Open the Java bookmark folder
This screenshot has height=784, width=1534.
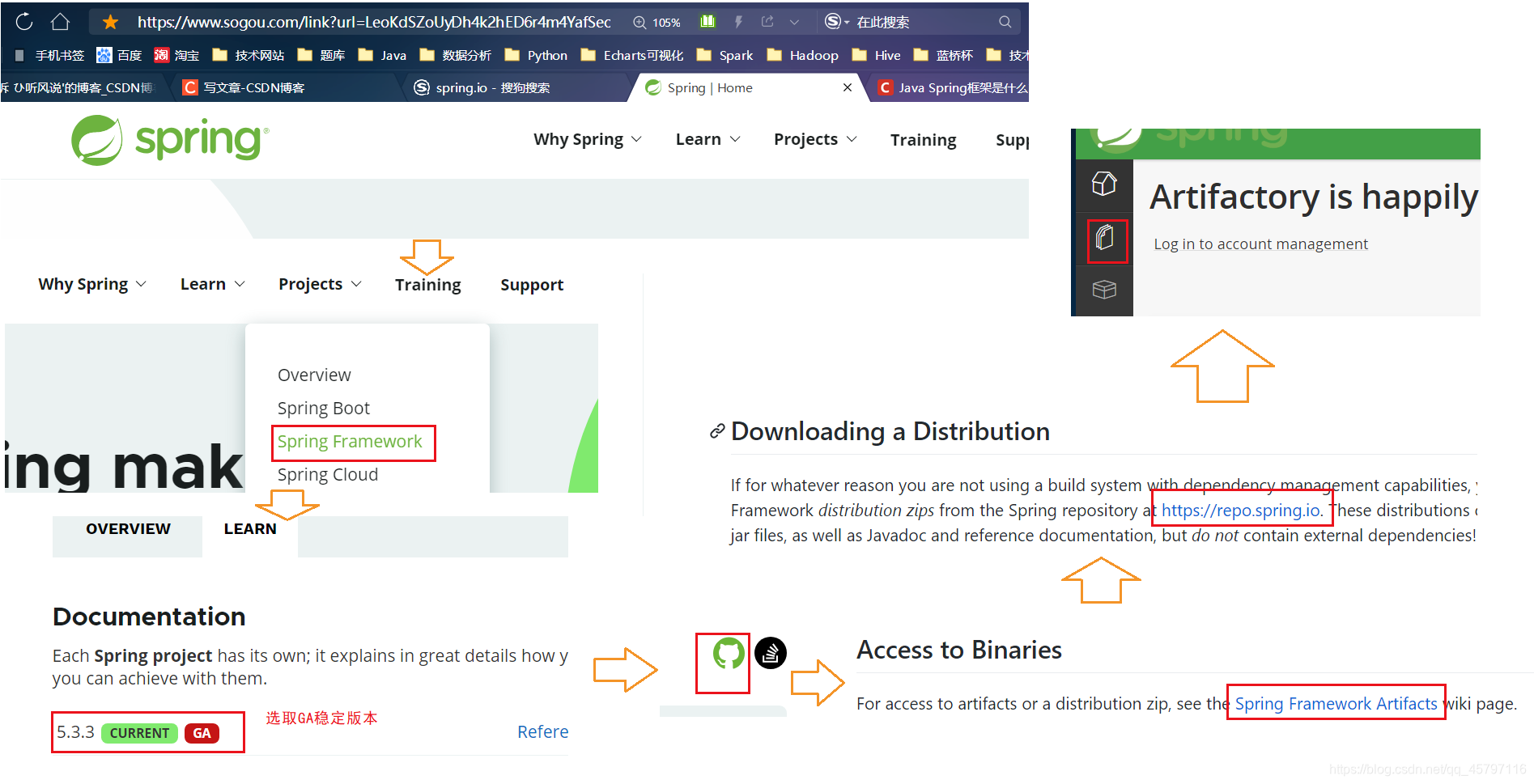click(382, 55)
